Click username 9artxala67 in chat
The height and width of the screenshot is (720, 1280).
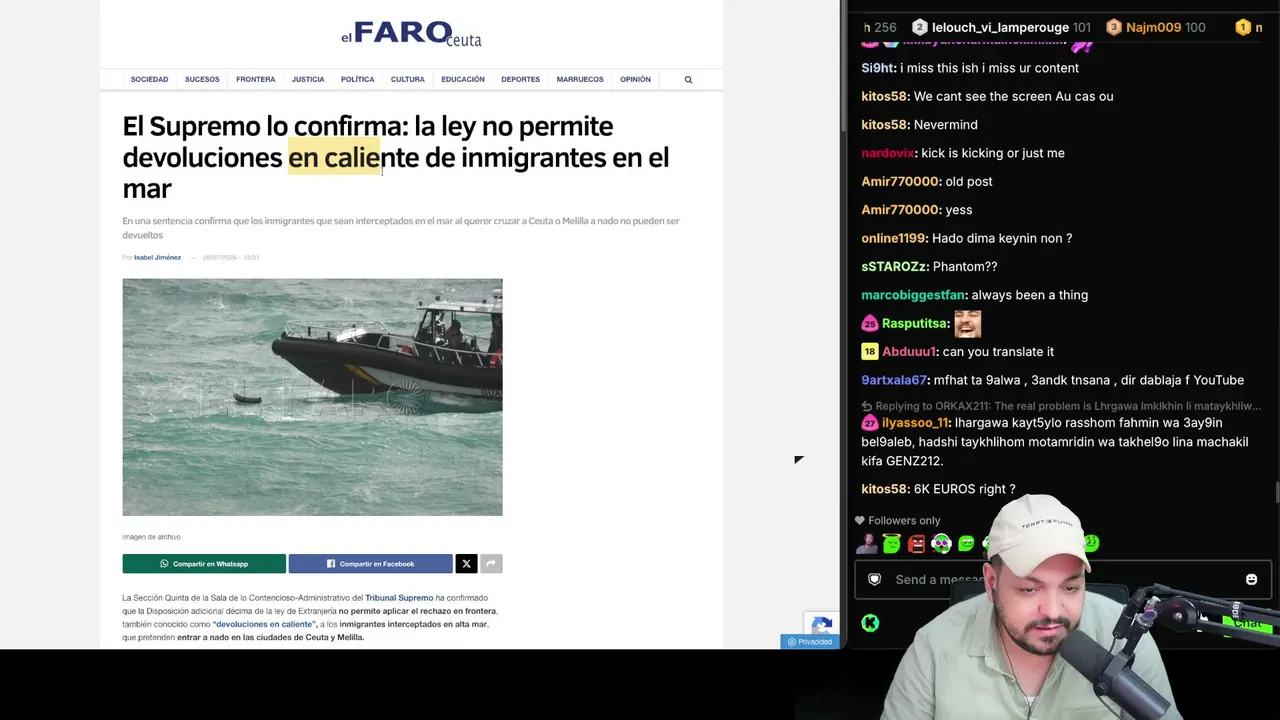tap(894, 380)
